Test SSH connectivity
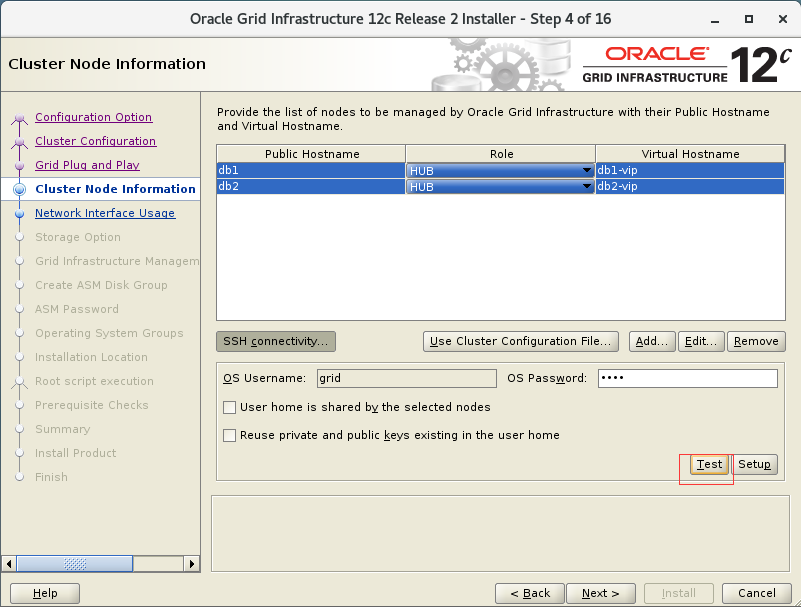The image size is (801, 607). click(709, 464)
